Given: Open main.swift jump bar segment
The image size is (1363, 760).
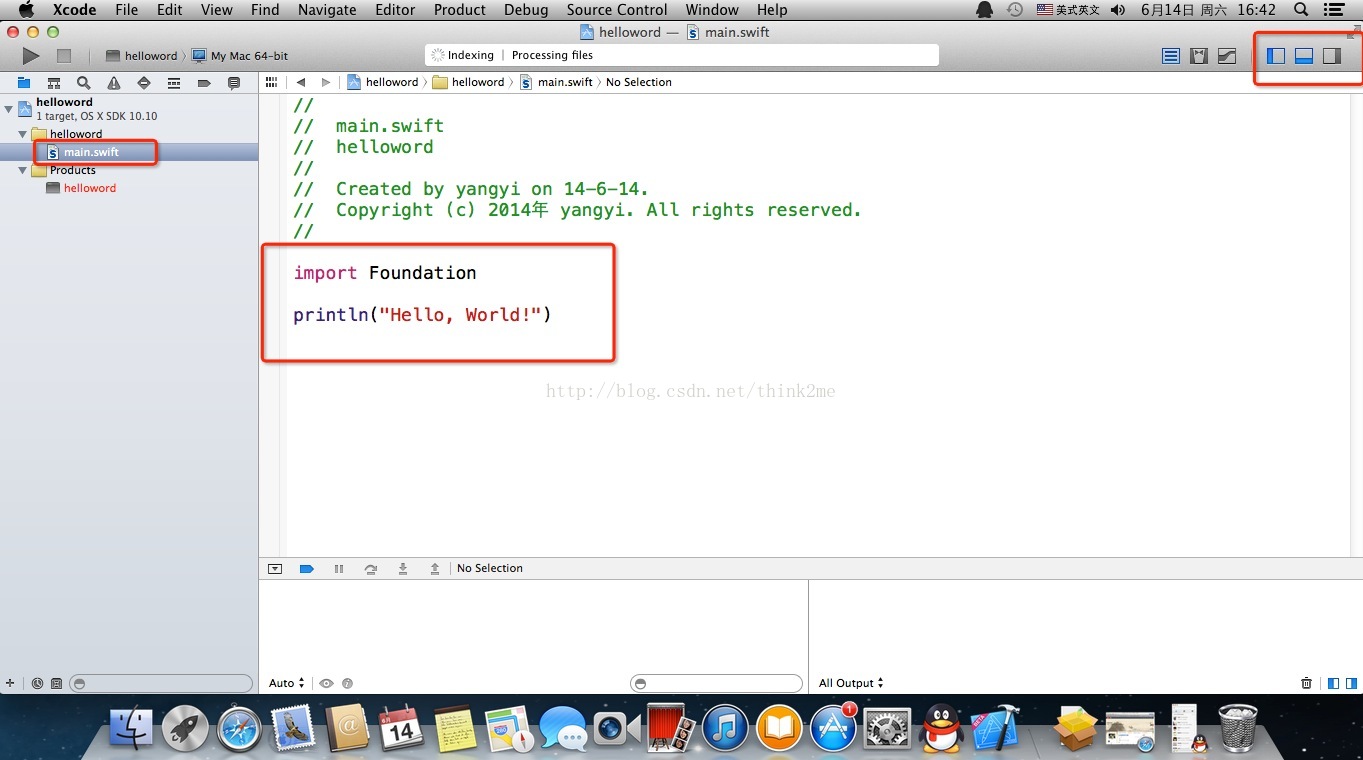Looking at the screenshot, I should tap(556, 82).
